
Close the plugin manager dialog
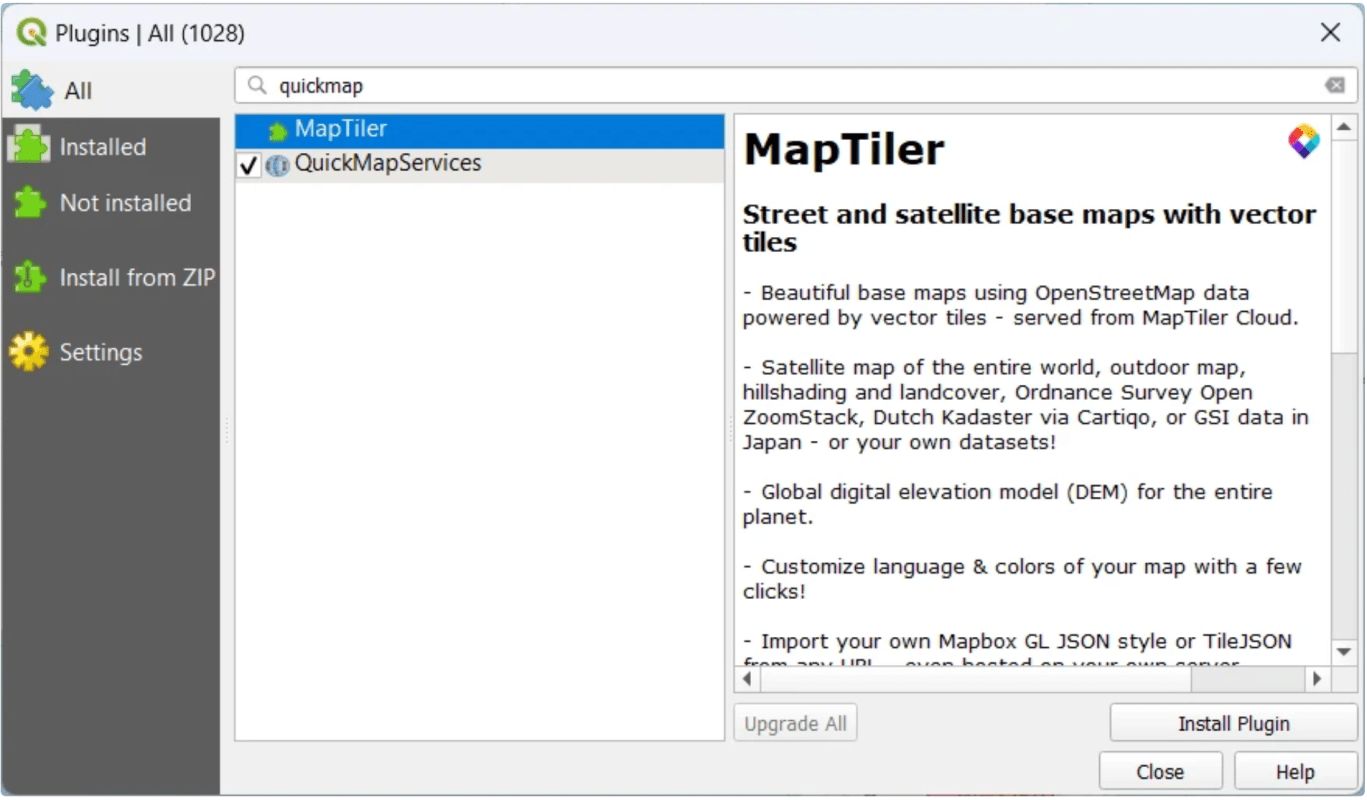tap(1159, 770)
